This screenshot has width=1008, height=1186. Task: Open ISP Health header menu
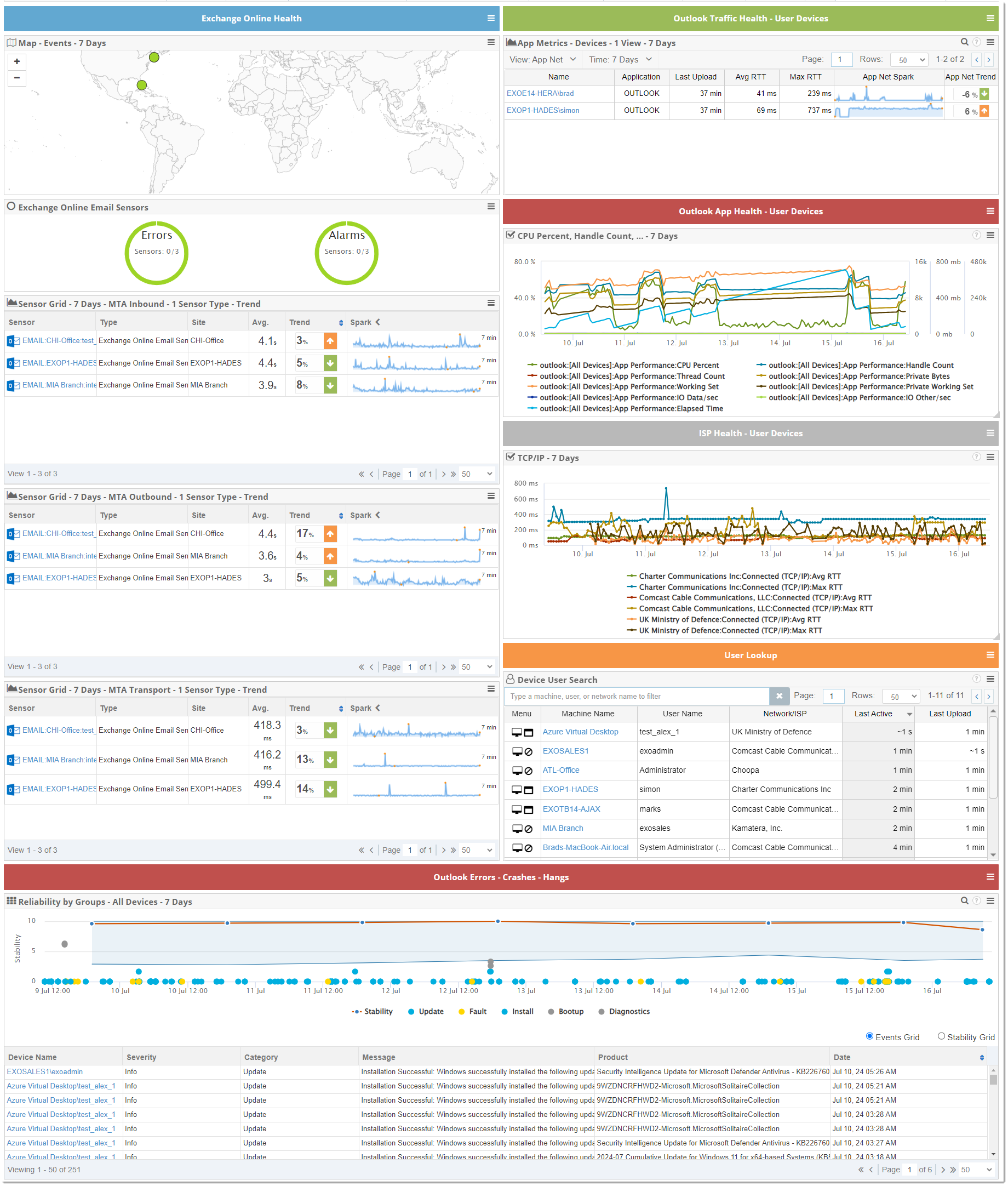pyautogui.click(x=990, y=432)
